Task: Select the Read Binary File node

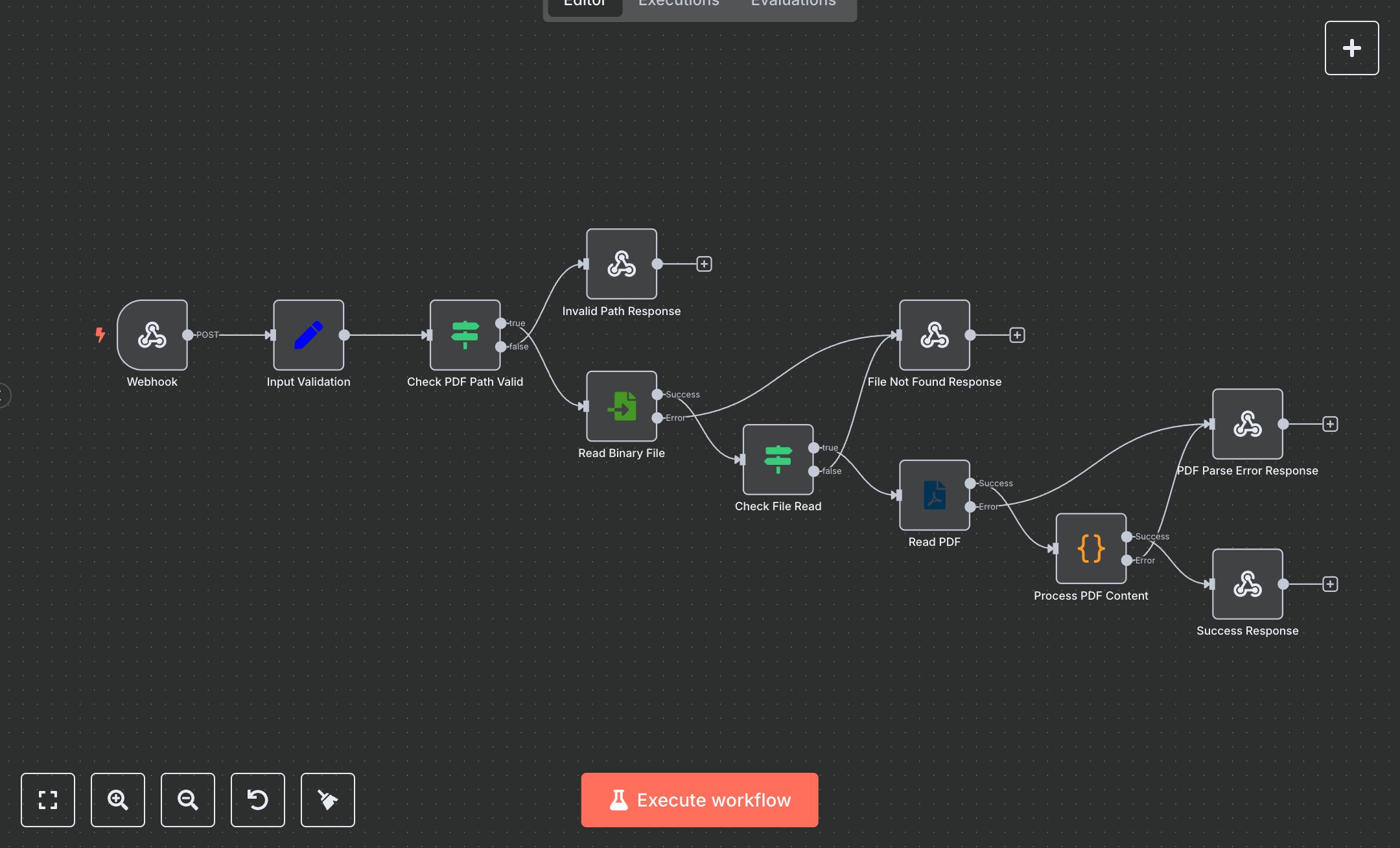Action: pyautogui.click(x=621, y=408)
